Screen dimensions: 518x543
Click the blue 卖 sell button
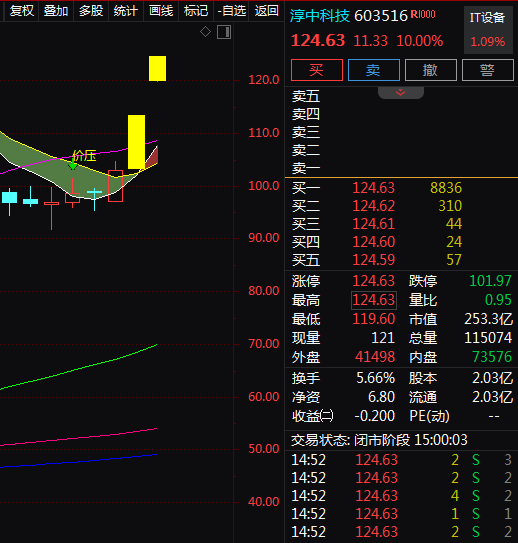374,70
